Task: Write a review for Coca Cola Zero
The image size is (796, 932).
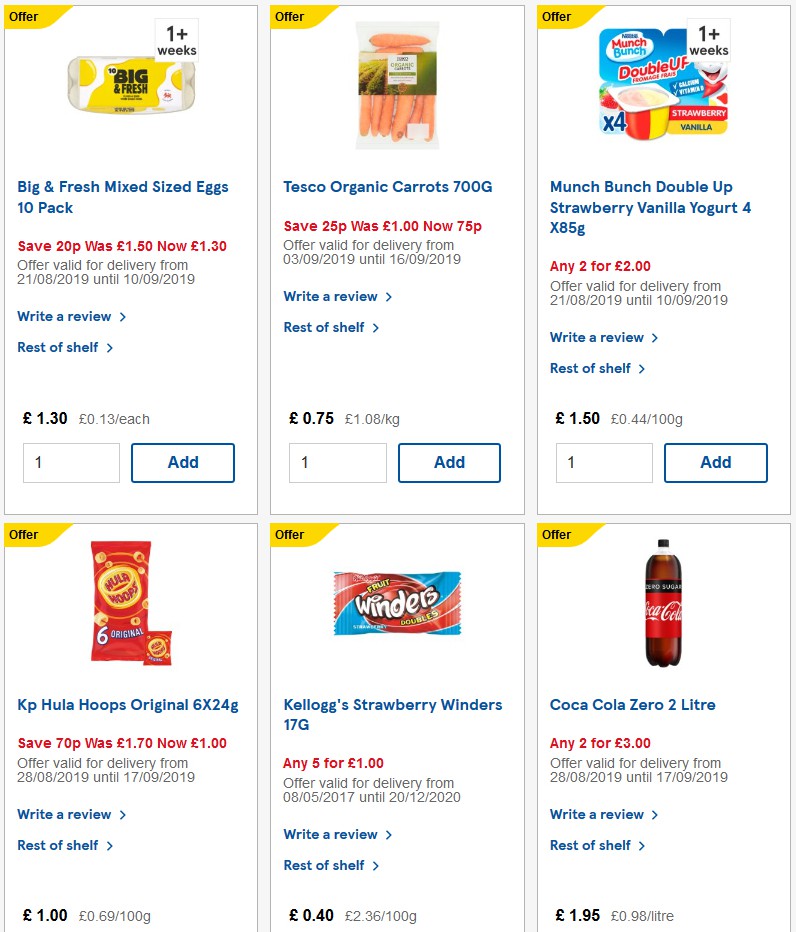Action: pyautogui.click(x=598, y=814)
